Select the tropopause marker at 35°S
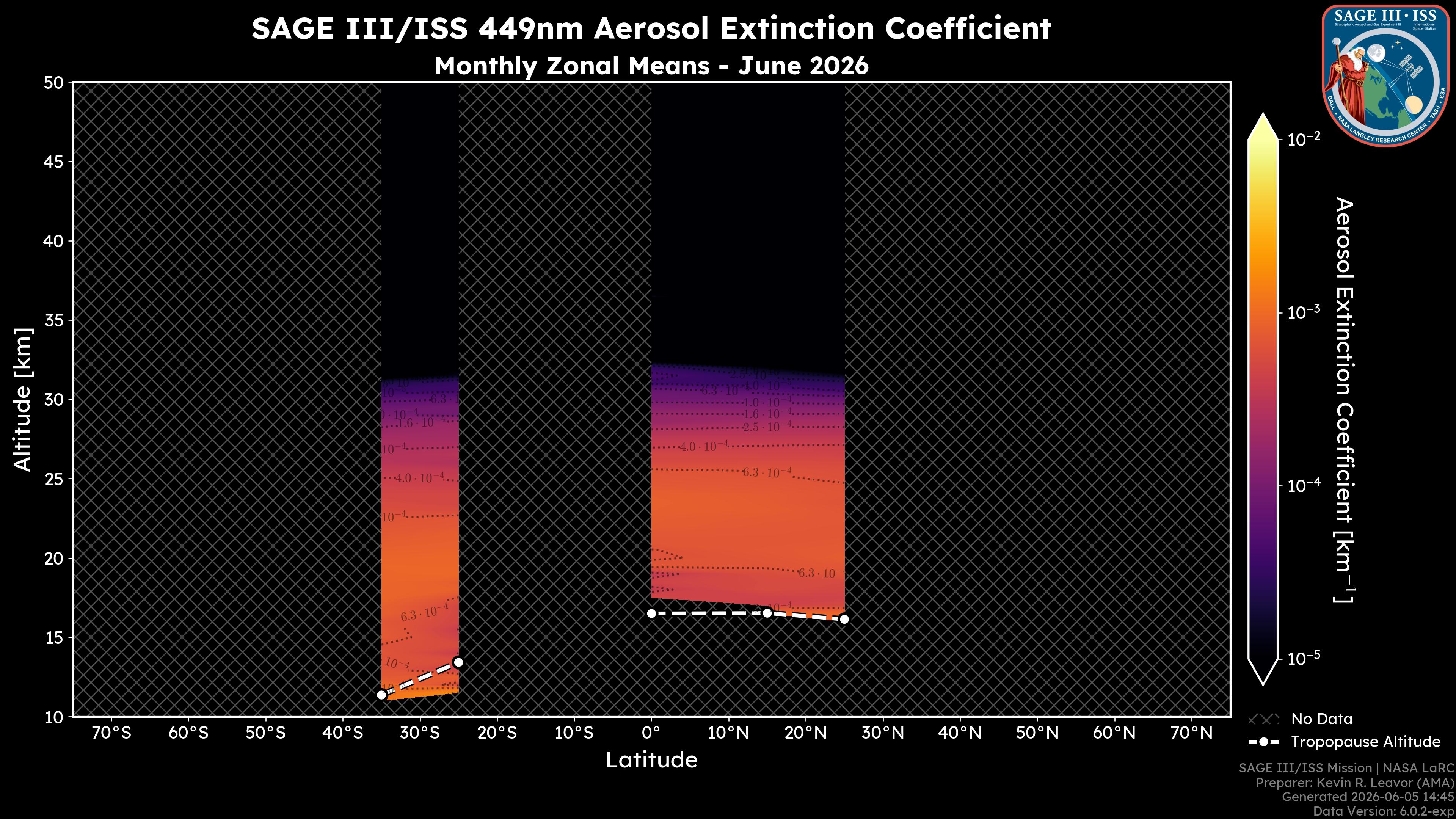Screen dimensions: 1456x819 381,695
